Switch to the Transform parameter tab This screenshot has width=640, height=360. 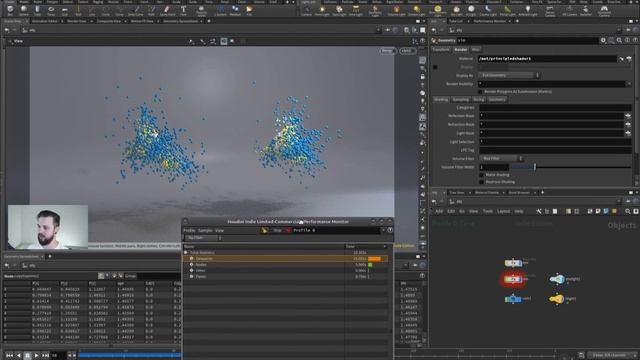441,49
